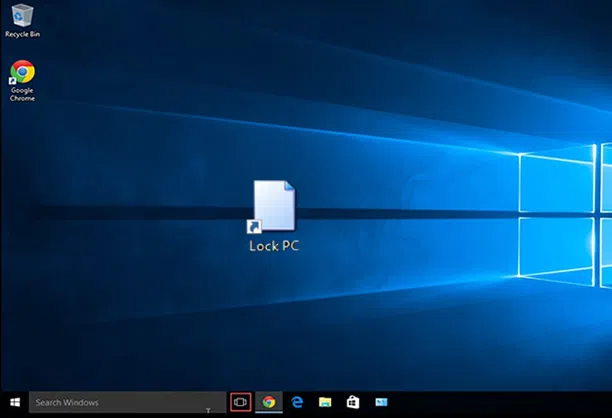
Task: Select the Recycle Bin desktop icon
Action: (22, 16)
